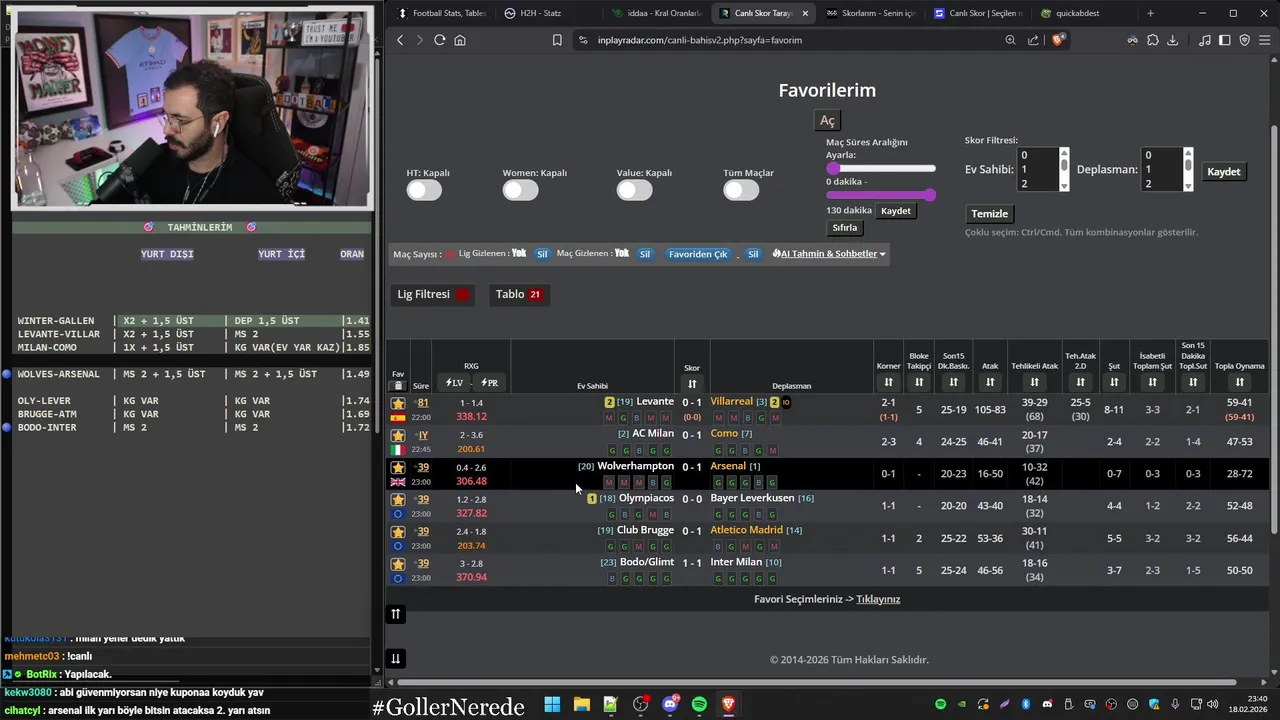Click the PR lightning sort button

(489, 383)
